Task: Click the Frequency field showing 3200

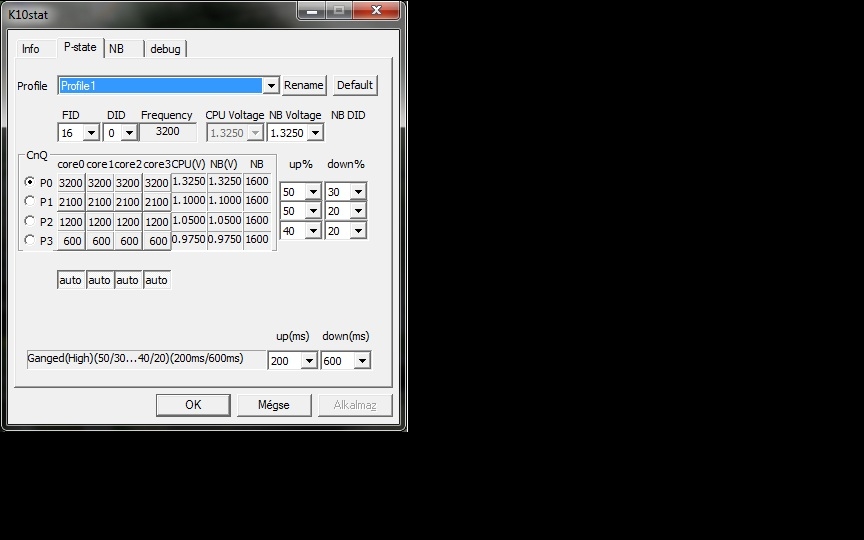Action: (168, 132)
